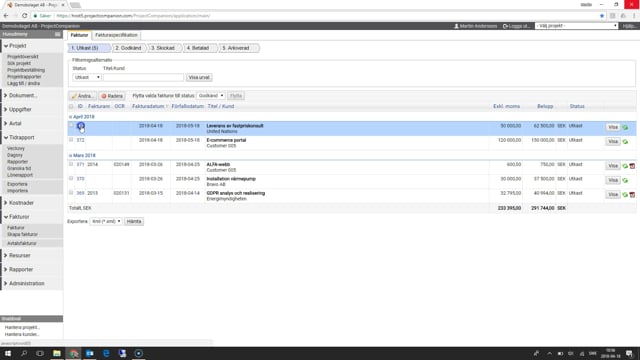Open taskbar search

point(24,353)
